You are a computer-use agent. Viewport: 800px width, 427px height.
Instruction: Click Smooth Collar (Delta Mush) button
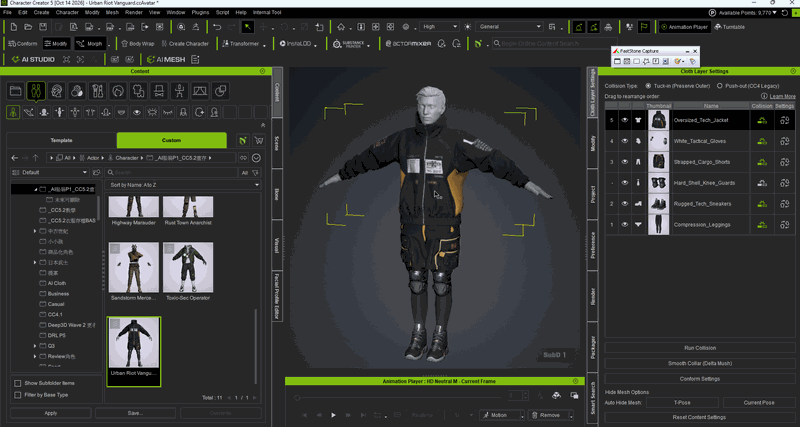699,364
